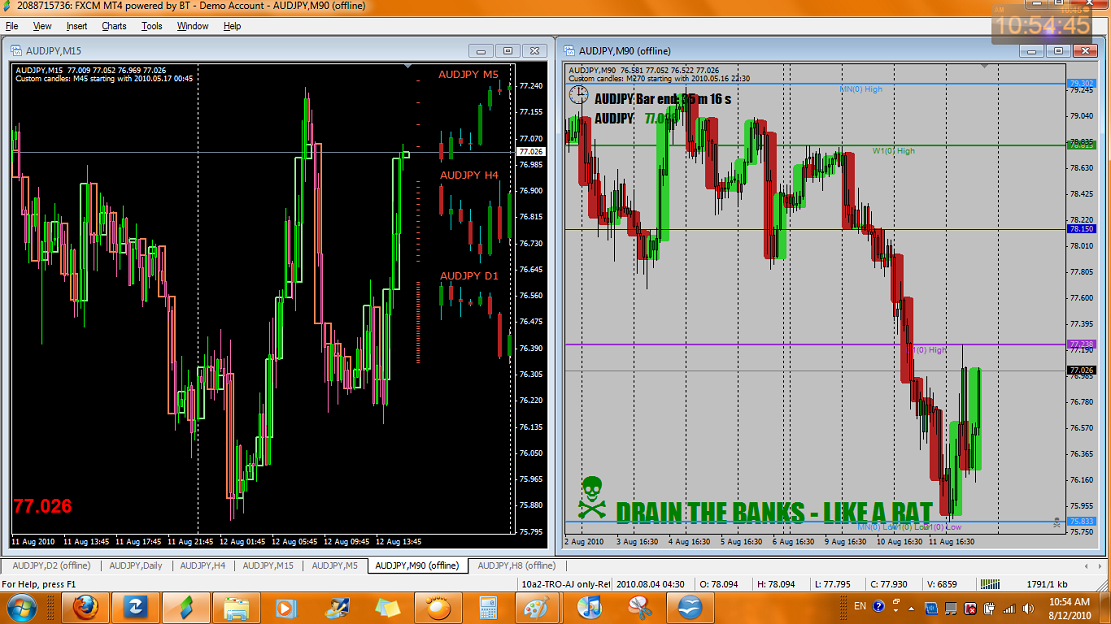Click the 77.026 price label on M15 axis

[x=530, y=152]
